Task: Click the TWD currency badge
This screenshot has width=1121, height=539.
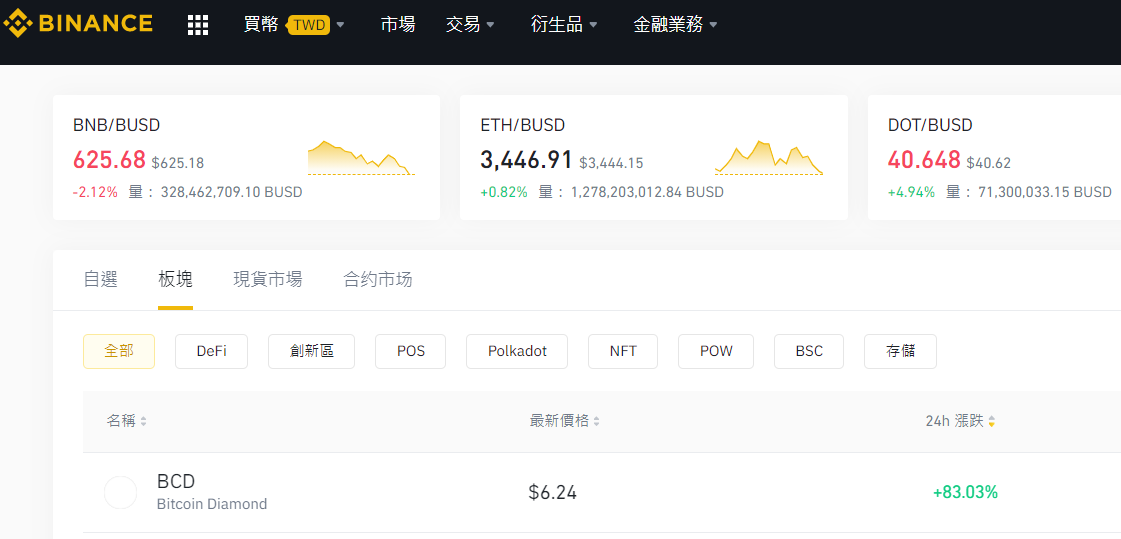Action: click(x=309, y=25)
